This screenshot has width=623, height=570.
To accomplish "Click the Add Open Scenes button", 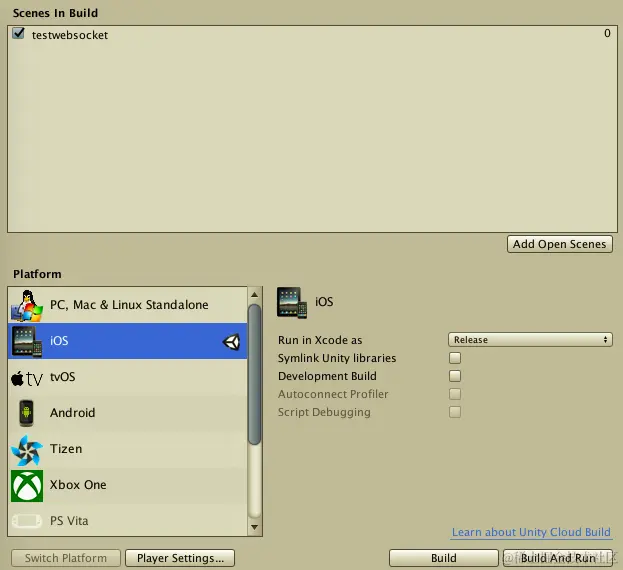I will (x=559, y=244).
